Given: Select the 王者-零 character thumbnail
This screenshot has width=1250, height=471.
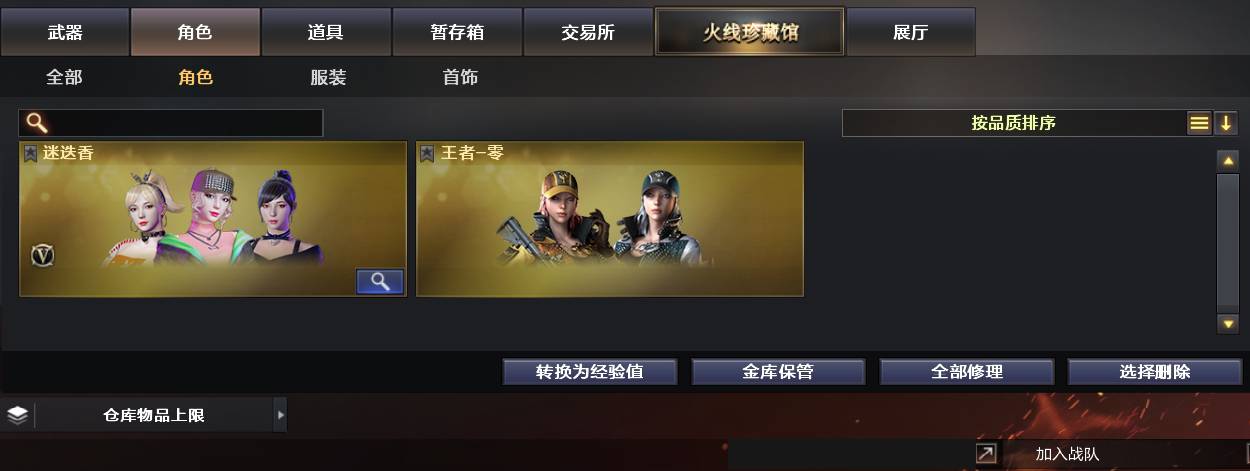Looking at the screenshot, I should (610, 219).
